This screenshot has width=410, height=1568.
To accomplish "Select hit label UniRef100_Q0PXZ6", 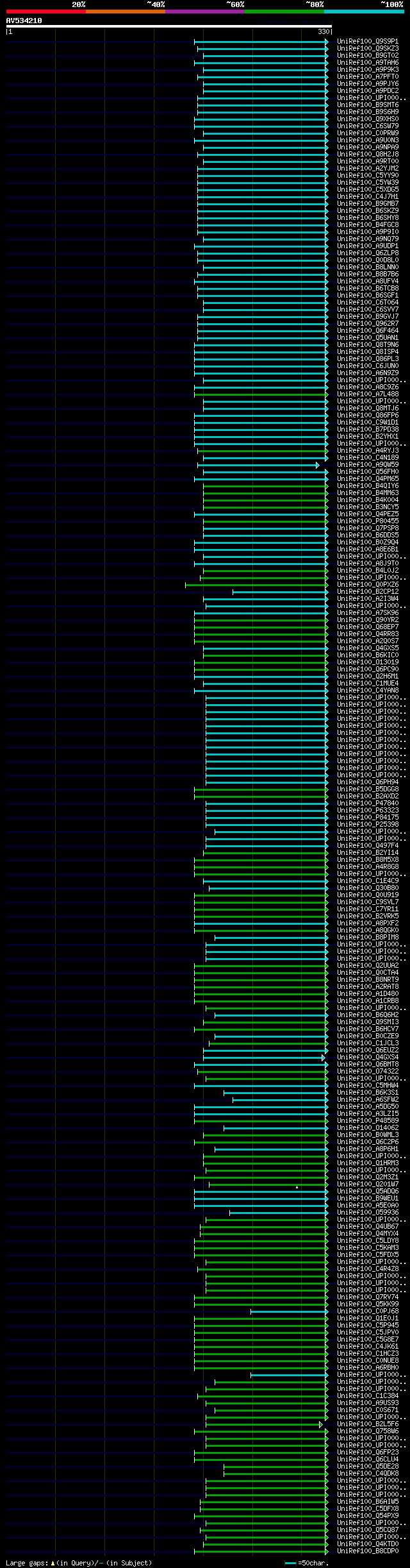I will [368, 584].
